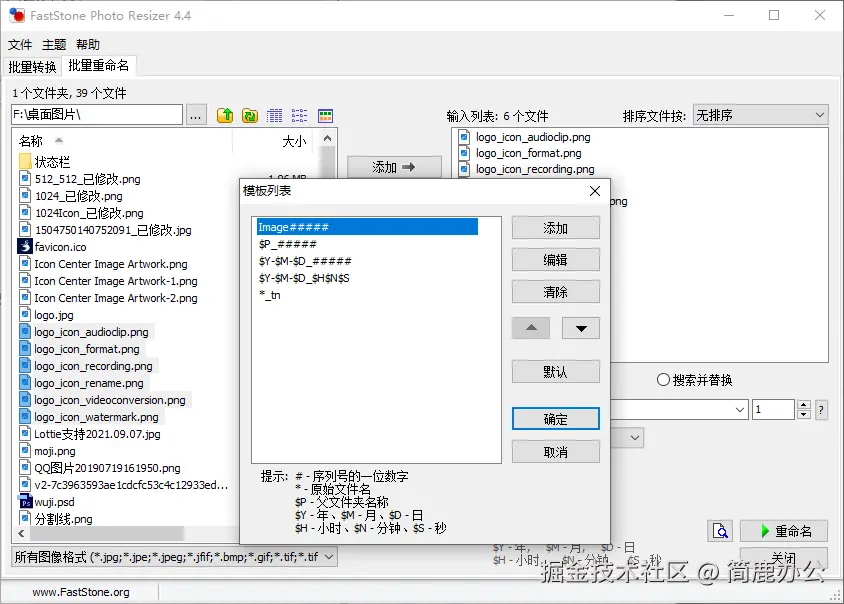Open the preview icon beside Rename button
This screenshot has width=844, height=604.
point(720,531)
